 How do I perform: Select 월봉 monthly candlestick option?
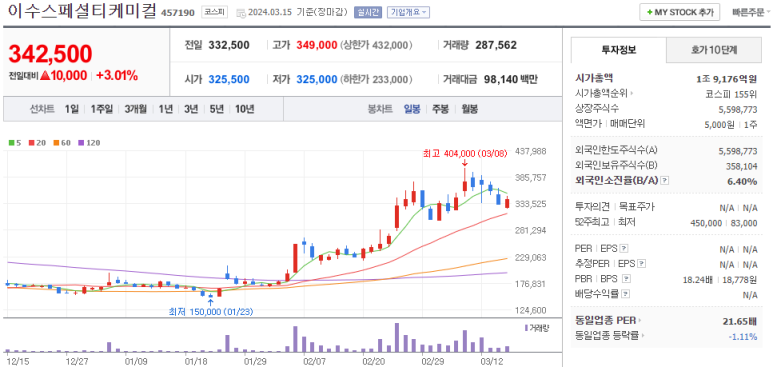[469, 109]
